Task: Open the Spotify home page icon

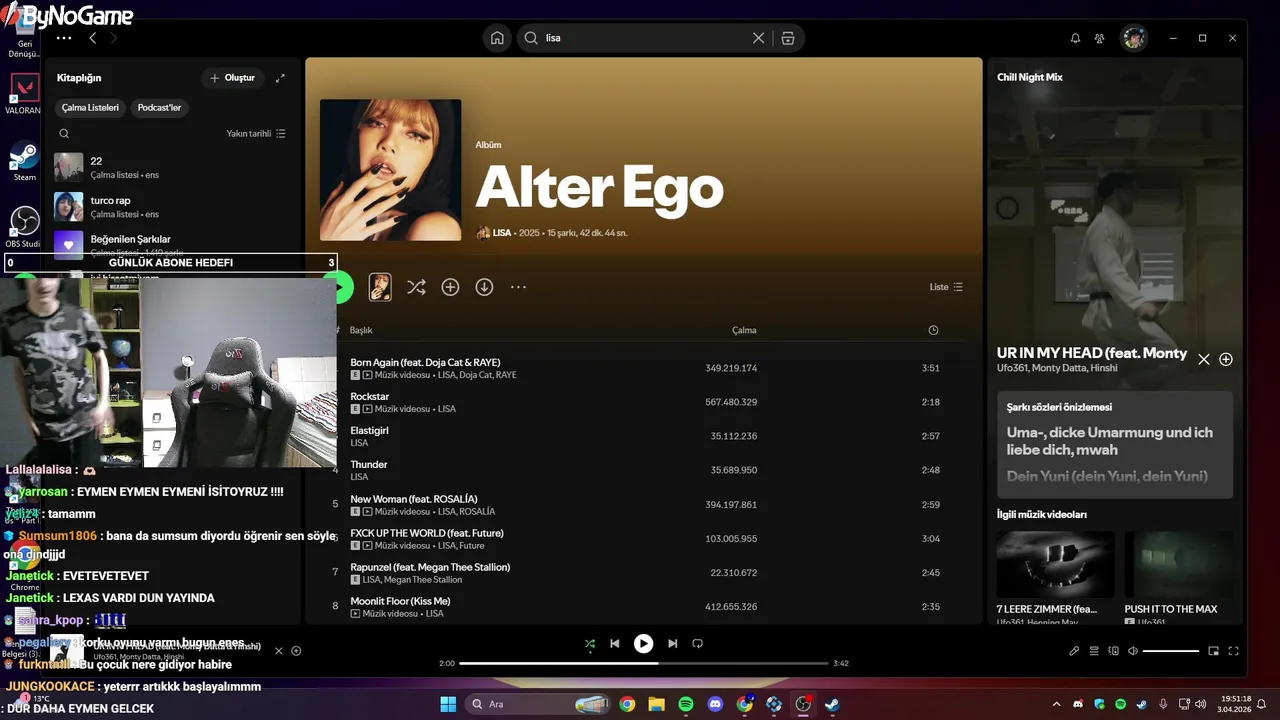Action: [497, 38]
